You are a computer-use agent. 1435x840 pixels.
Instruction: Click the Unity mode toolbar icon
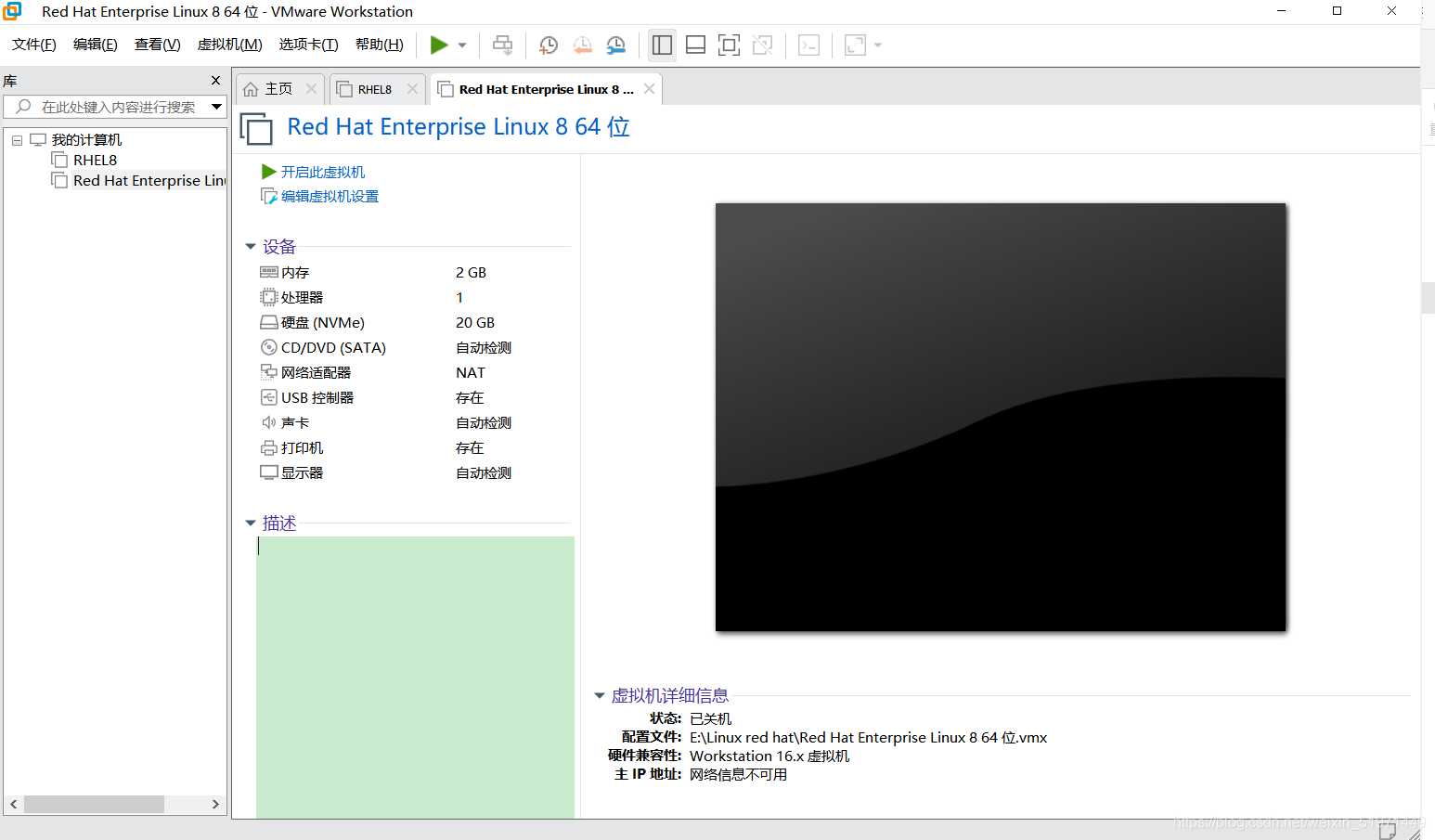762,45
